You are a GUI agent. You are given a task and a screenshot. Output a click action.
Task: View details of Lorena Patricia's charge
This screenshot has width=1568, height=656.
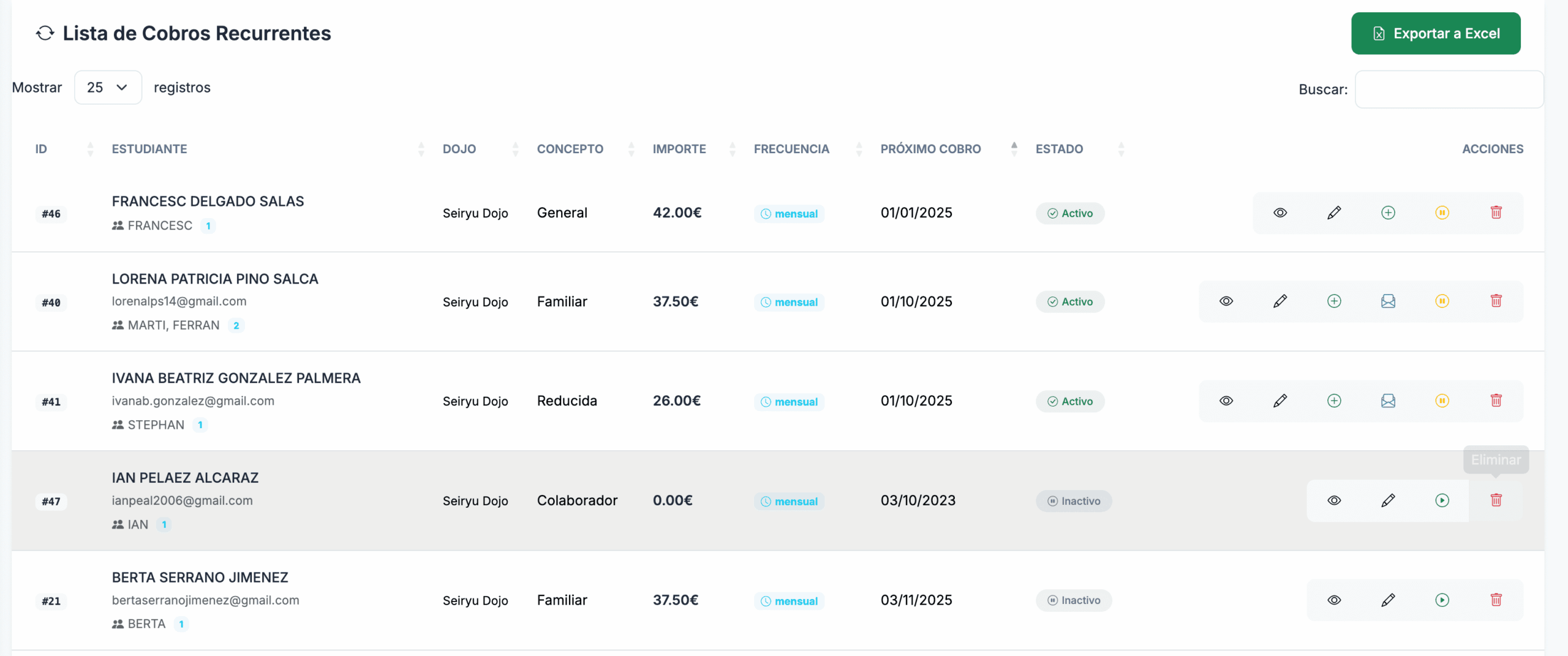pos(1226,301)
